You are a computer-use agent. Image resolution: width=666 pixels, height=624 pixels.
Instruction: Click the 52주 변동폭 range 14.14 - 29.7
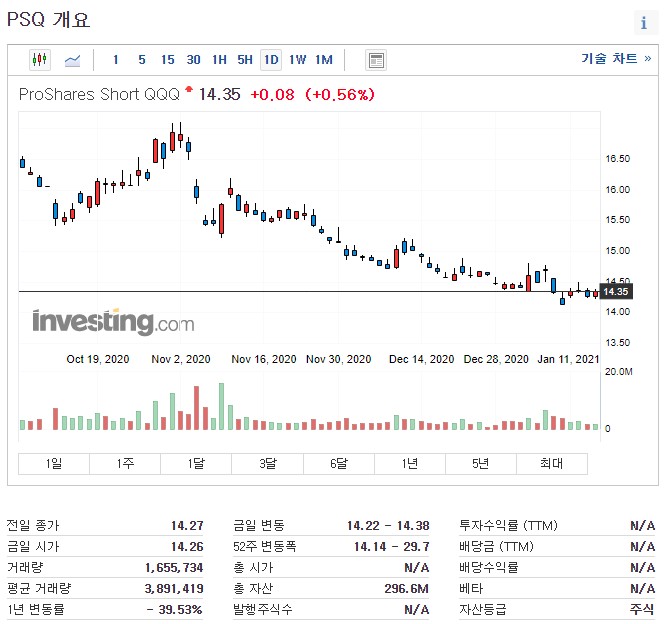point(392,546)
